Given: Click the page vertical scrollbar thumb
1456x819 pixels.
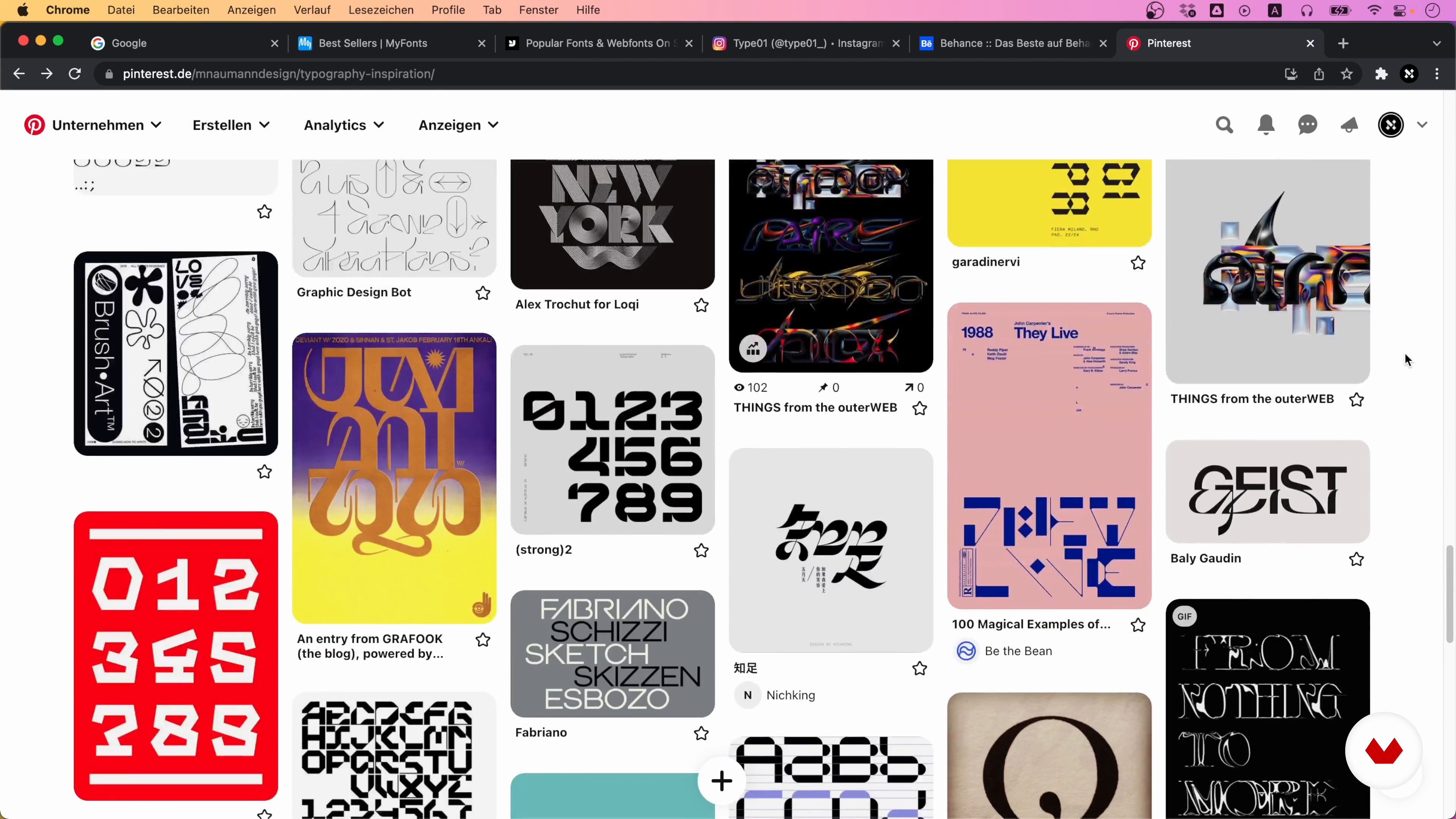Looking at the screenshot, I should coord(1449,593).
